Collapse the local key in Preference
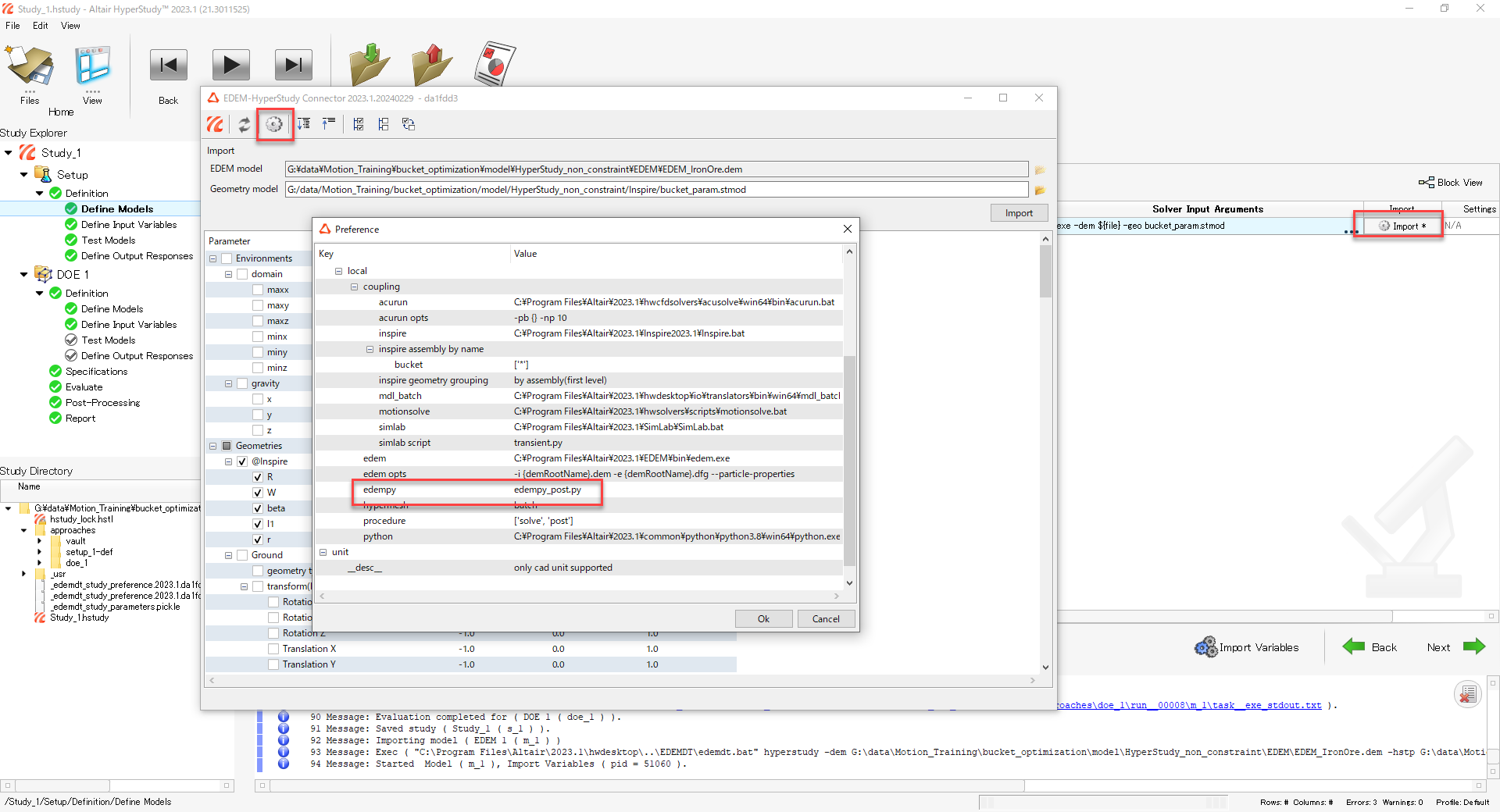Viewport: 1500px width, 812px height. pyautogui.click(x=338, y=271)
